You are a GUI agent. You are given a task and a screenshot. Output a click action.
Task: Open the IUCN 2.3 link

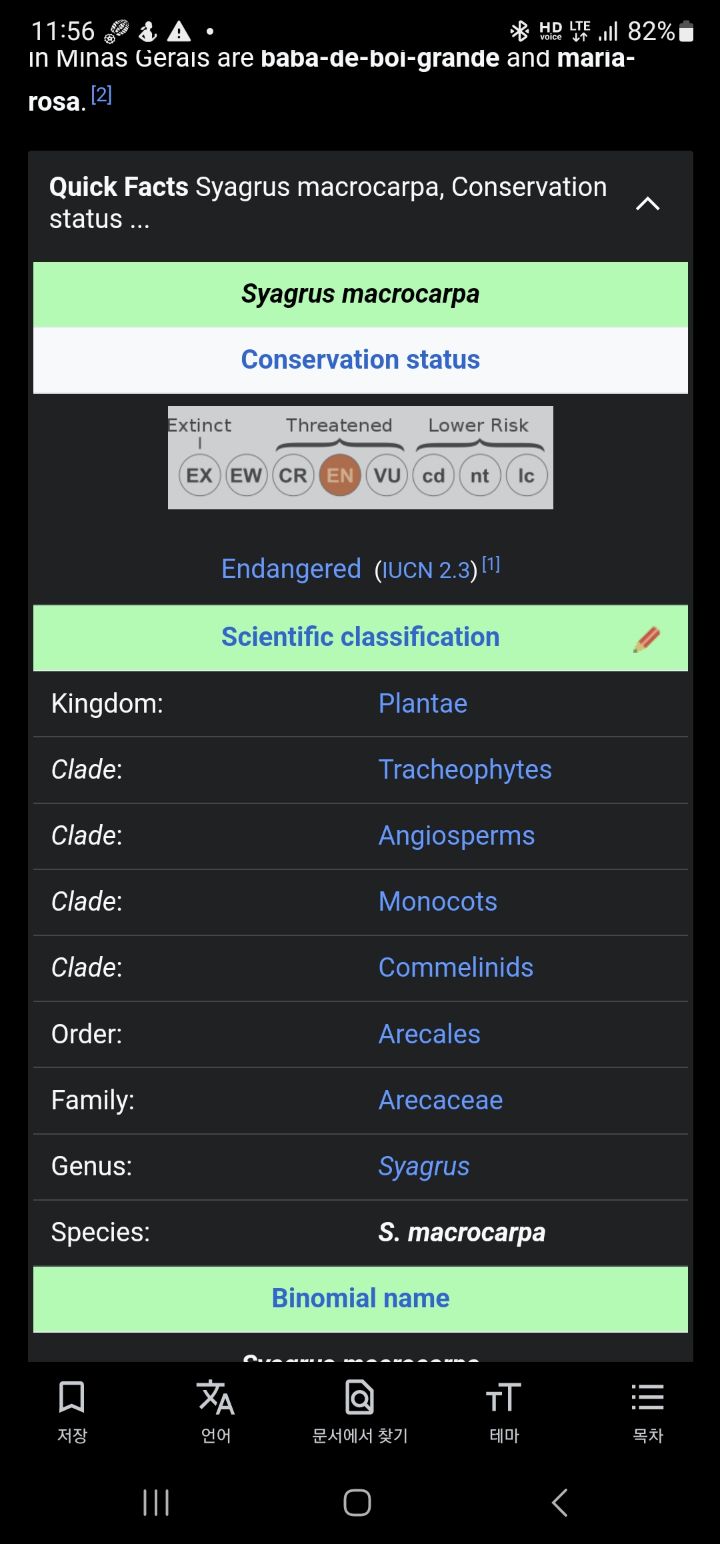426,571
